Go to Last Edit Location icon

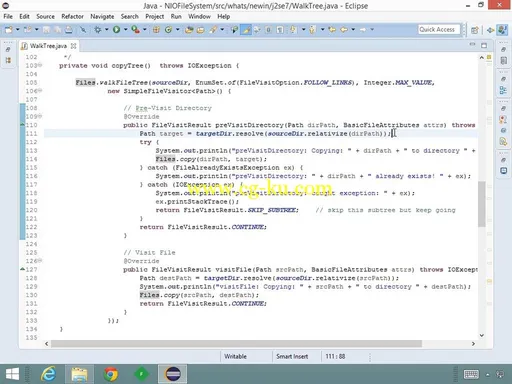[332, 30]
